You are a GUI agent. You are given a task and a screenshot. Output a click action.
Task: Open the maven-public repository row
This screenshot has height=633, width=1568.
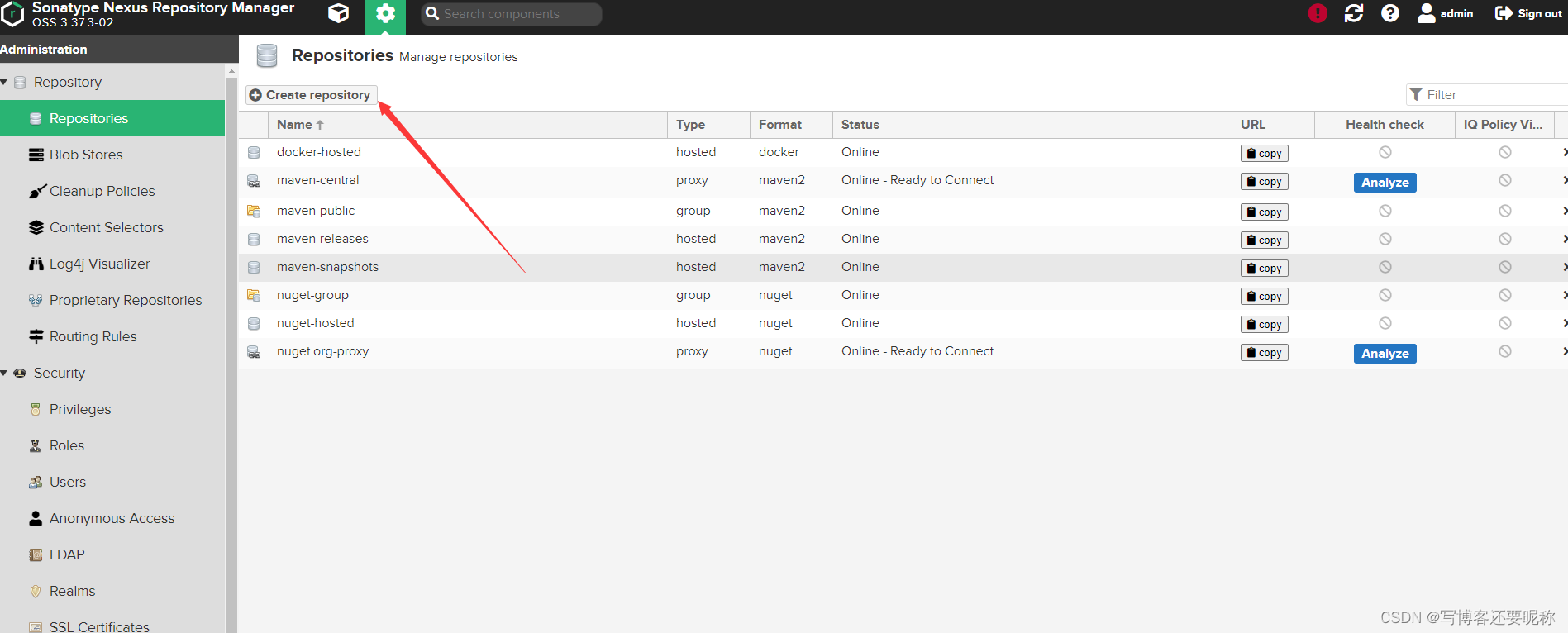(903, 211)
